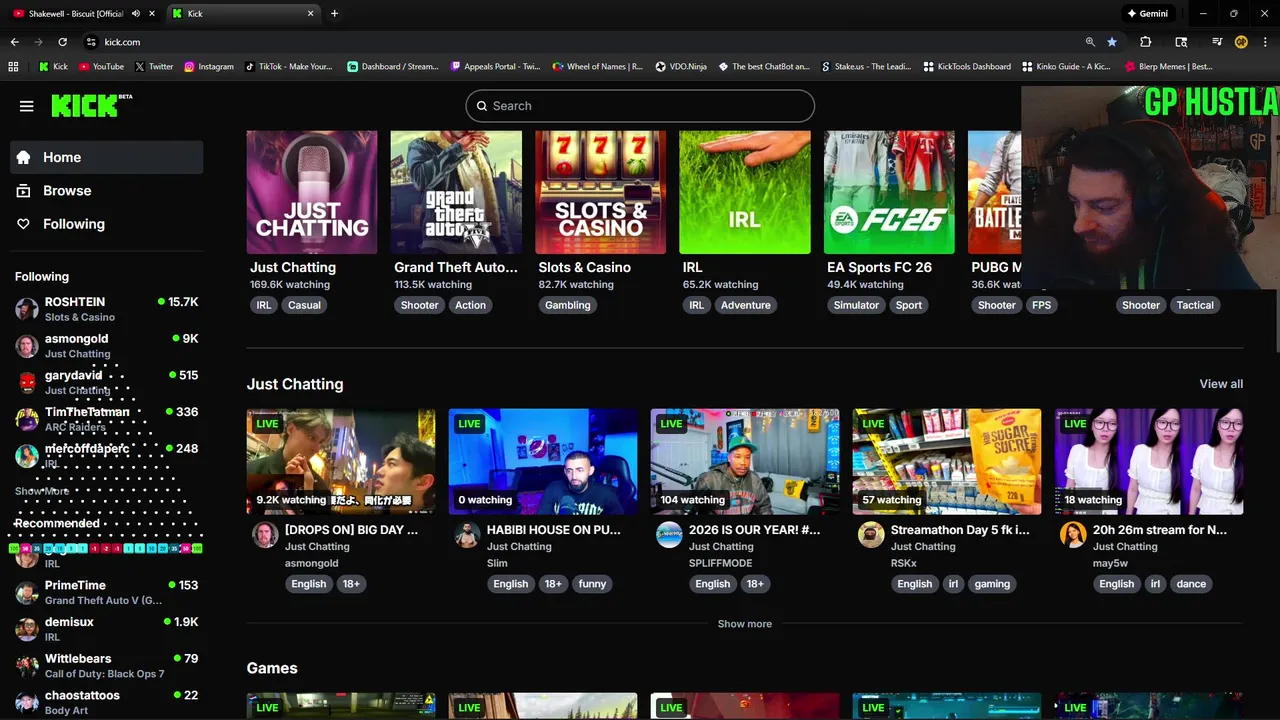Open the hamburger menu beside Kick logo
This screenshot has width=1280, height=720.
point(27,106)
